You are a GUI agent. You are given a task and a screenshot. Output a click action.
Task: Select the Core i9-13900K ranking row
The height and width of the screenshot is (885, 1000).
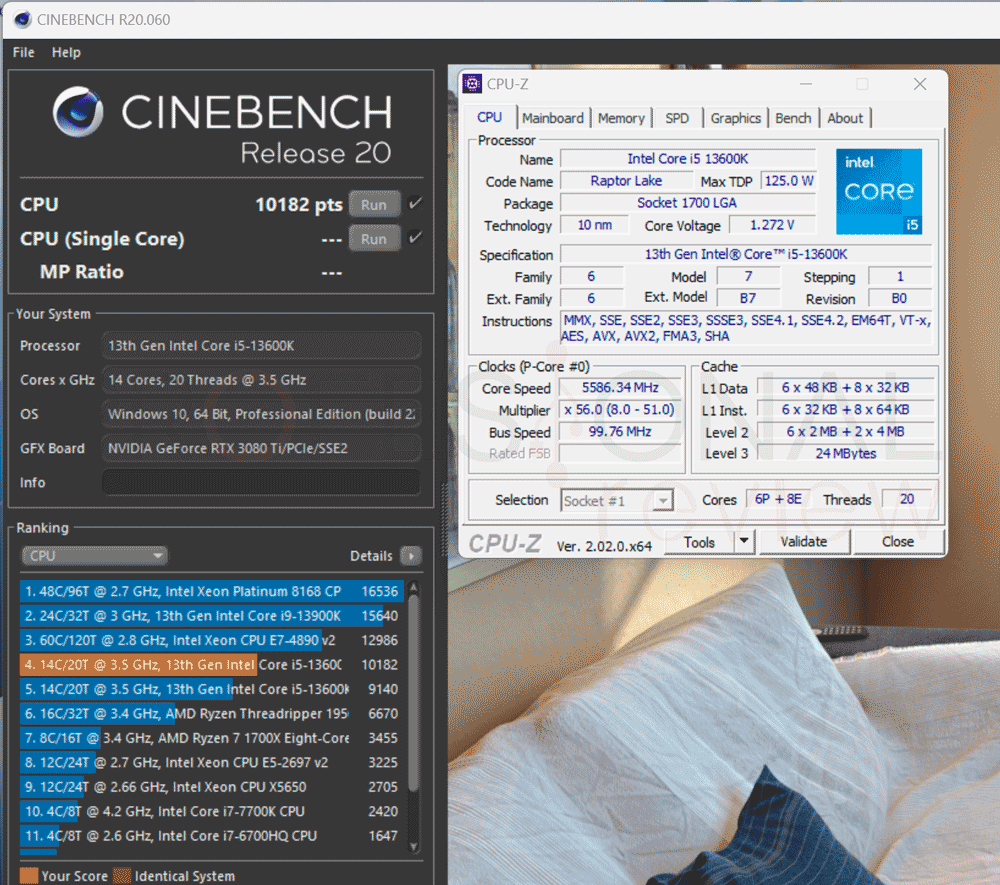pyautogui.click(x=212, y=616)
